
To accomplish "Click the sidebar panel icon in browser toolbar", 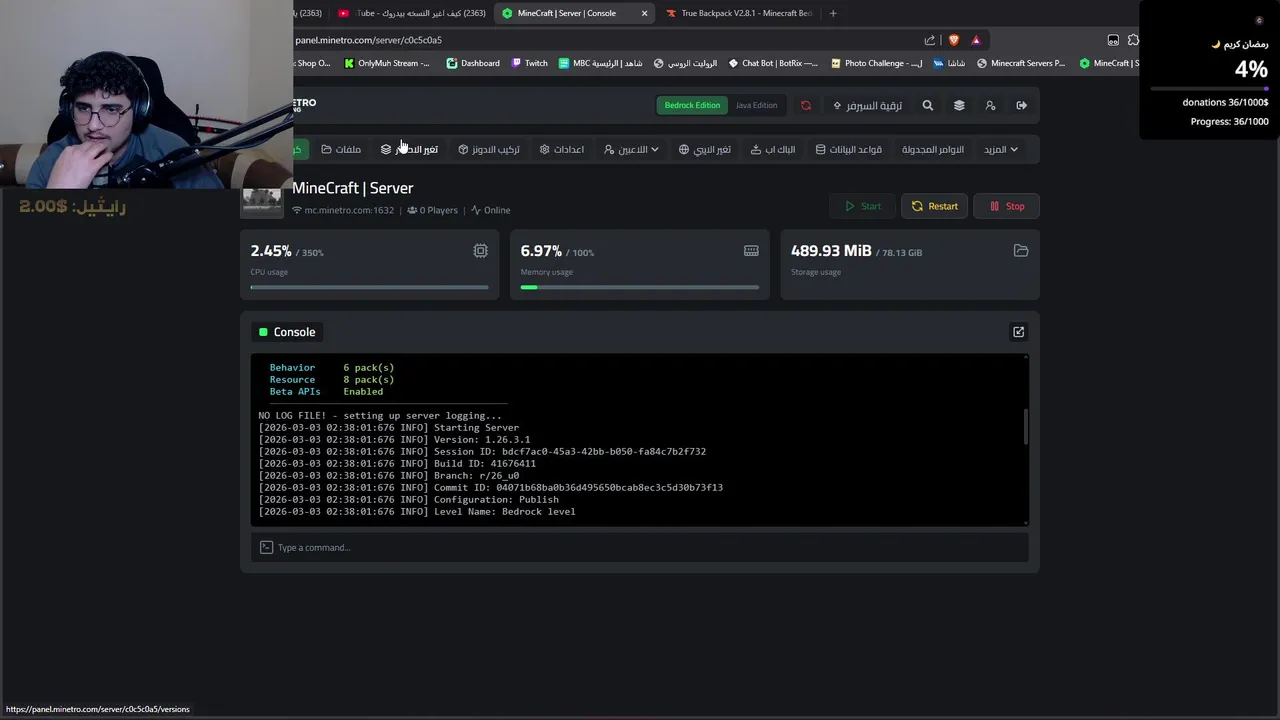I will 1113,40.
